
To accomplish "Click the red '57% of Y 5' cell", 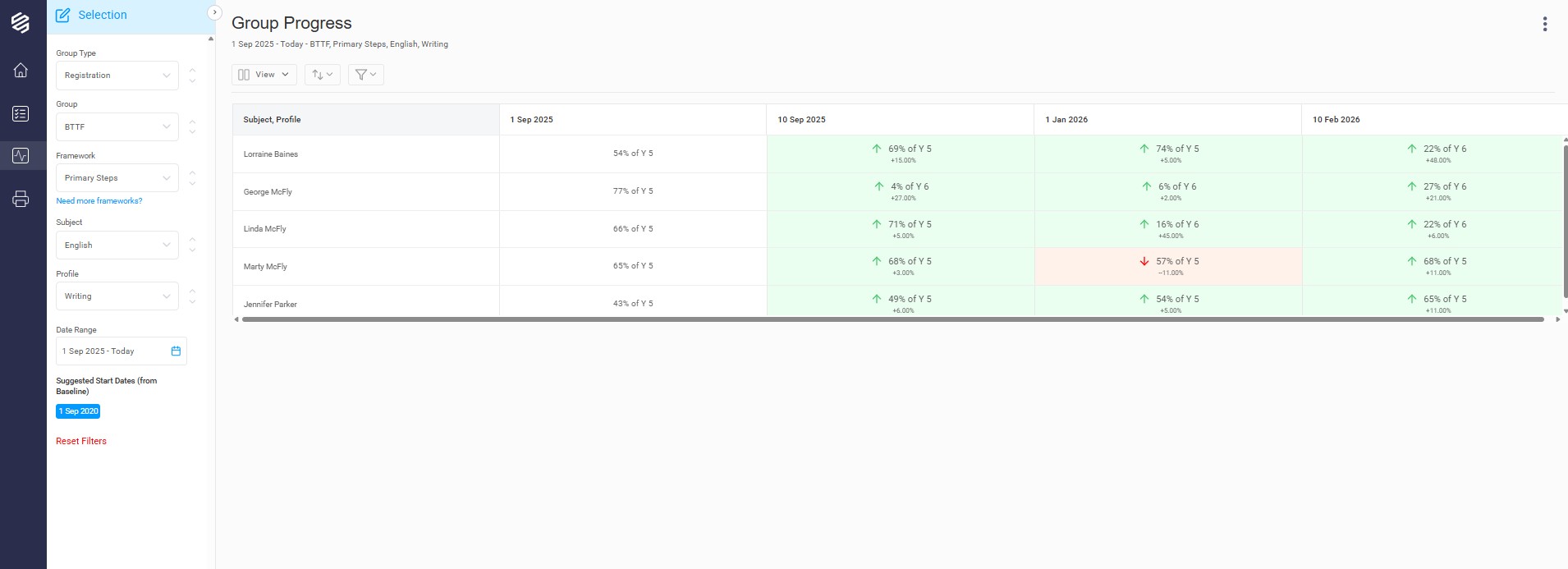I will 1168,267.
